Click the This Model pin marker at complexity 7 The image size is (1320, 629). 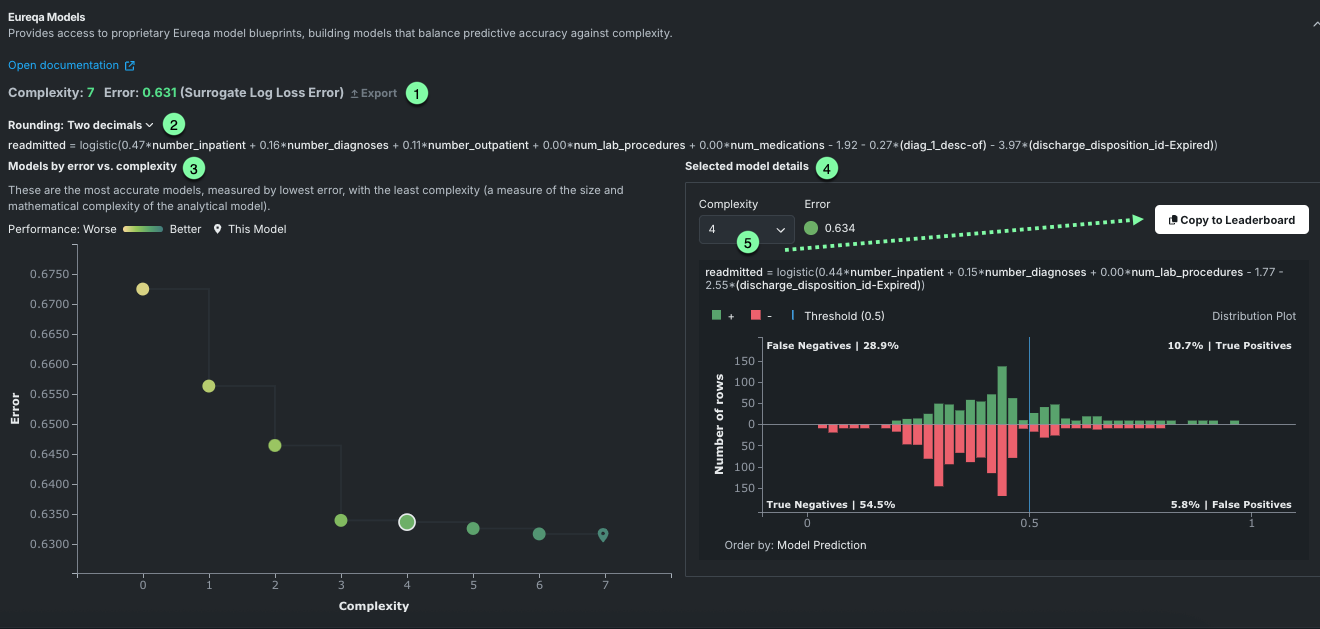(603, 535)
